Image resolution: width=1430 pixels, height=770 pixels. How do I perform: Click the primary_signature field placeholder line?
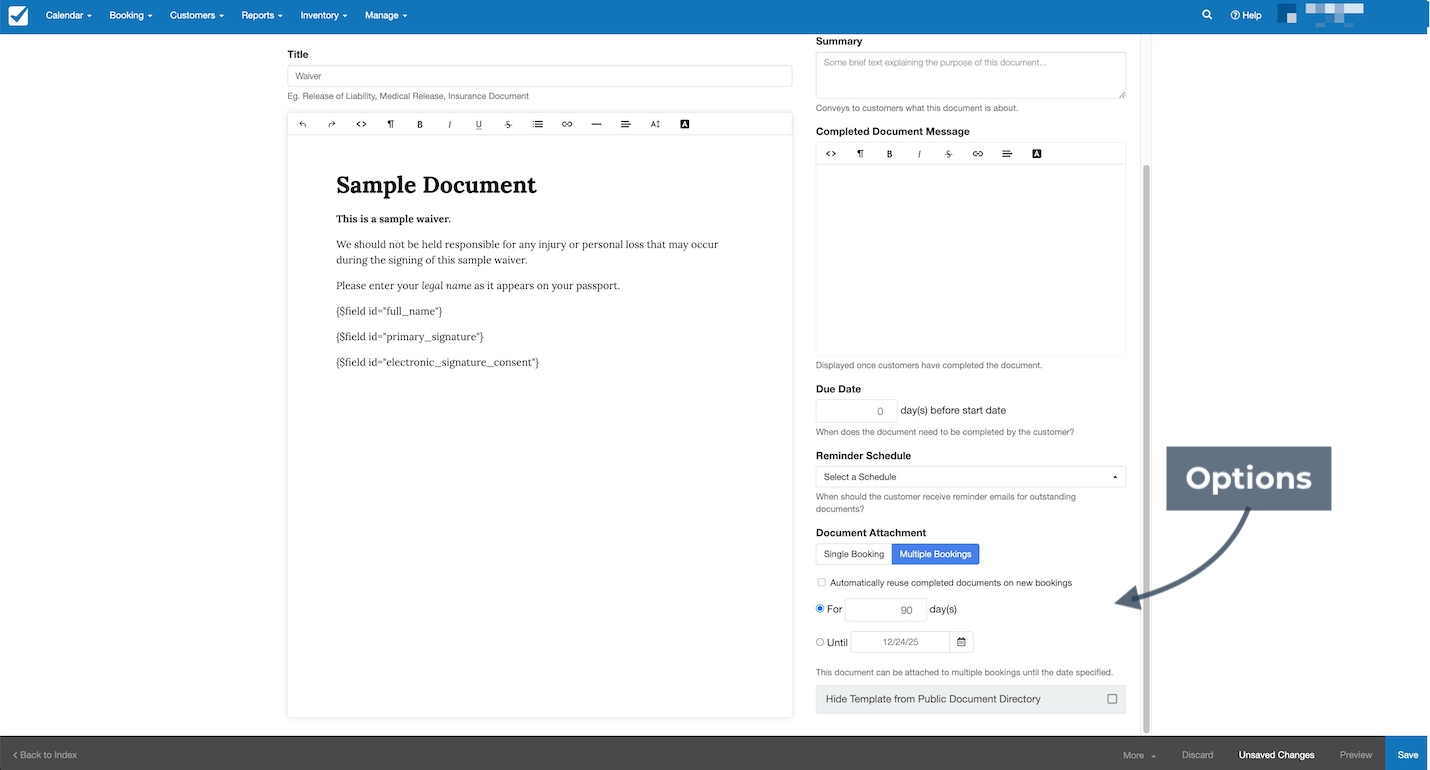point(409,337)
